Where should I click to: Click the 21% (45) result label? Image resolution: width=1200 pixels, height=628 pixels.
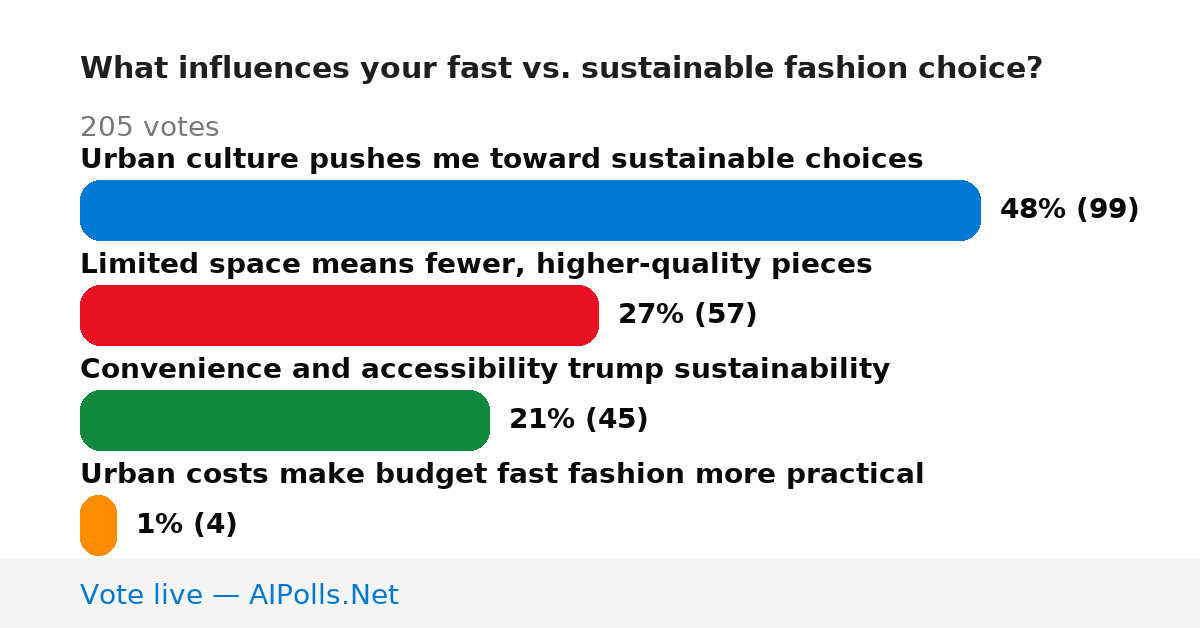pyautogui.click(x=578, y=420)
